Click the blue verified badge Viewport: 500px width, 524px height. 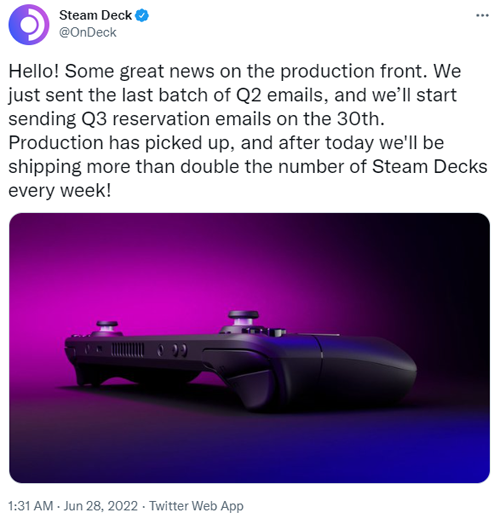point(142,15)
